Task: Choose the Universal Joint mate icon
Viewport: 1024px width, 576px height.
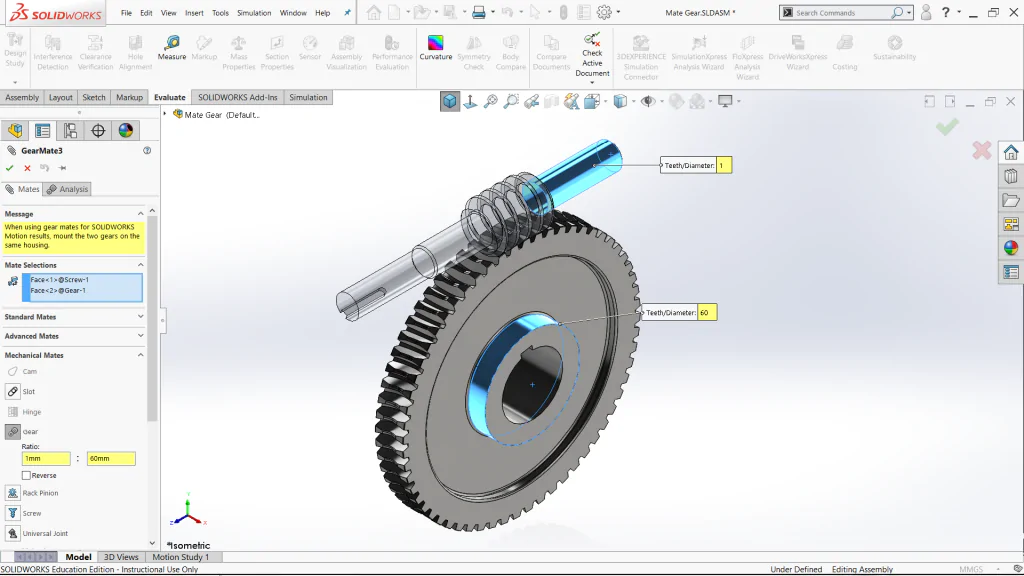Action: 12,534
